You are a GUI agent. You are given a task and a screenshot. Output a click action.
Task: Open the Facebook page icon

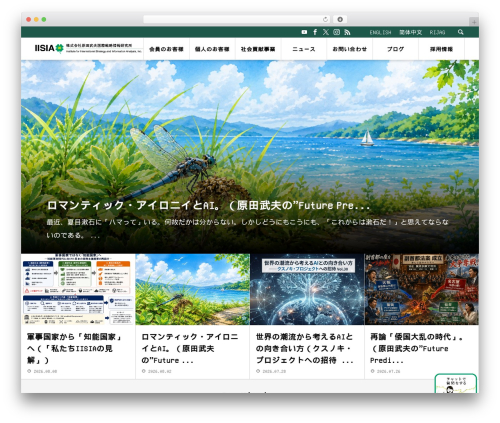315,32
